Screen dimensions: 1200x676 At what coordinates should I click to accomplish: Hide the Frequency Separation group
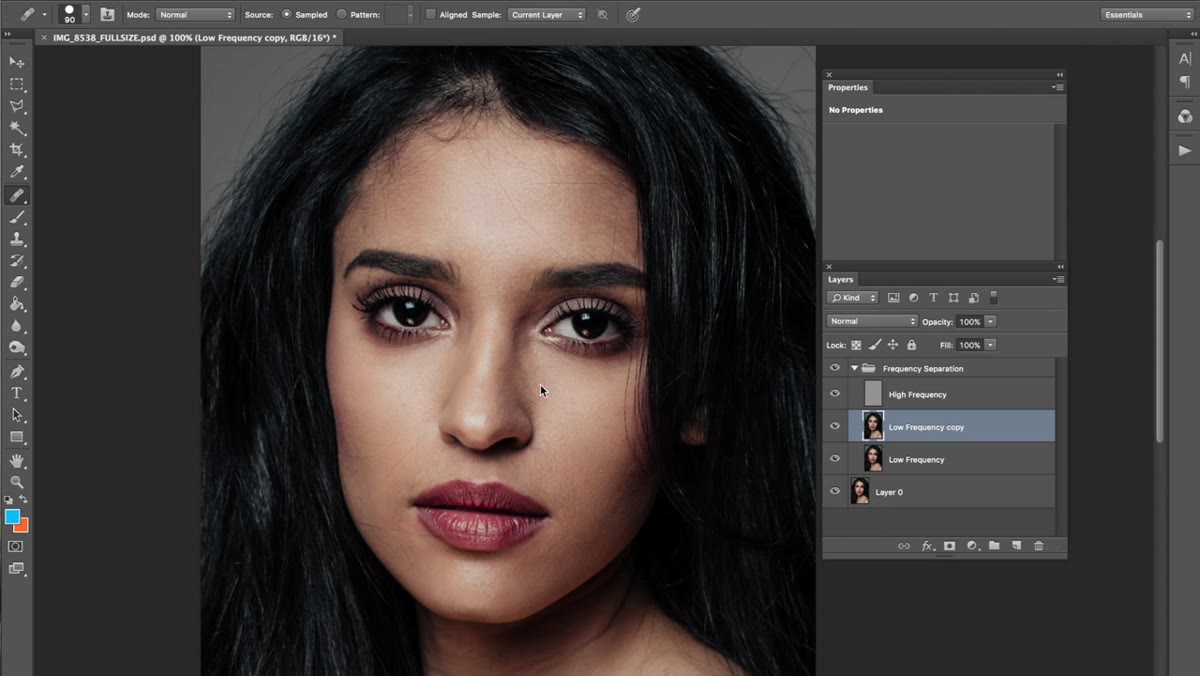point(835,368)
